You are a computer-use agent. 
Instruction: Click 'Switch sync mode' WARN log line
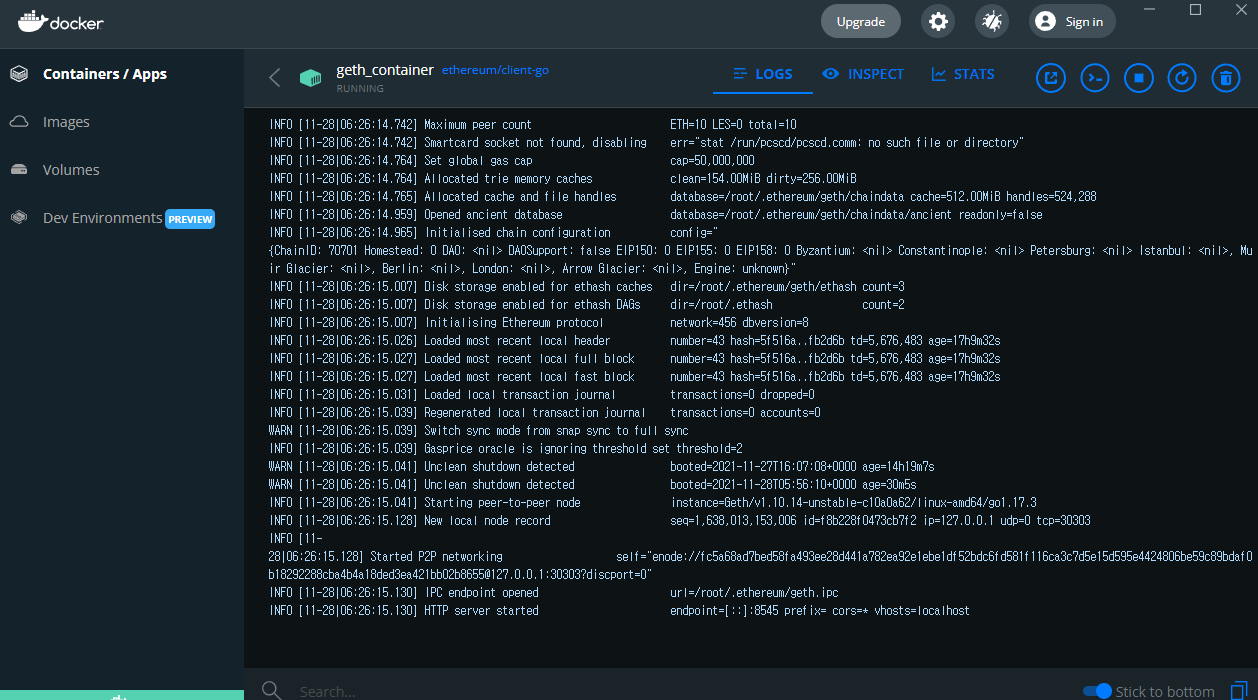click(x=479, y=431)
